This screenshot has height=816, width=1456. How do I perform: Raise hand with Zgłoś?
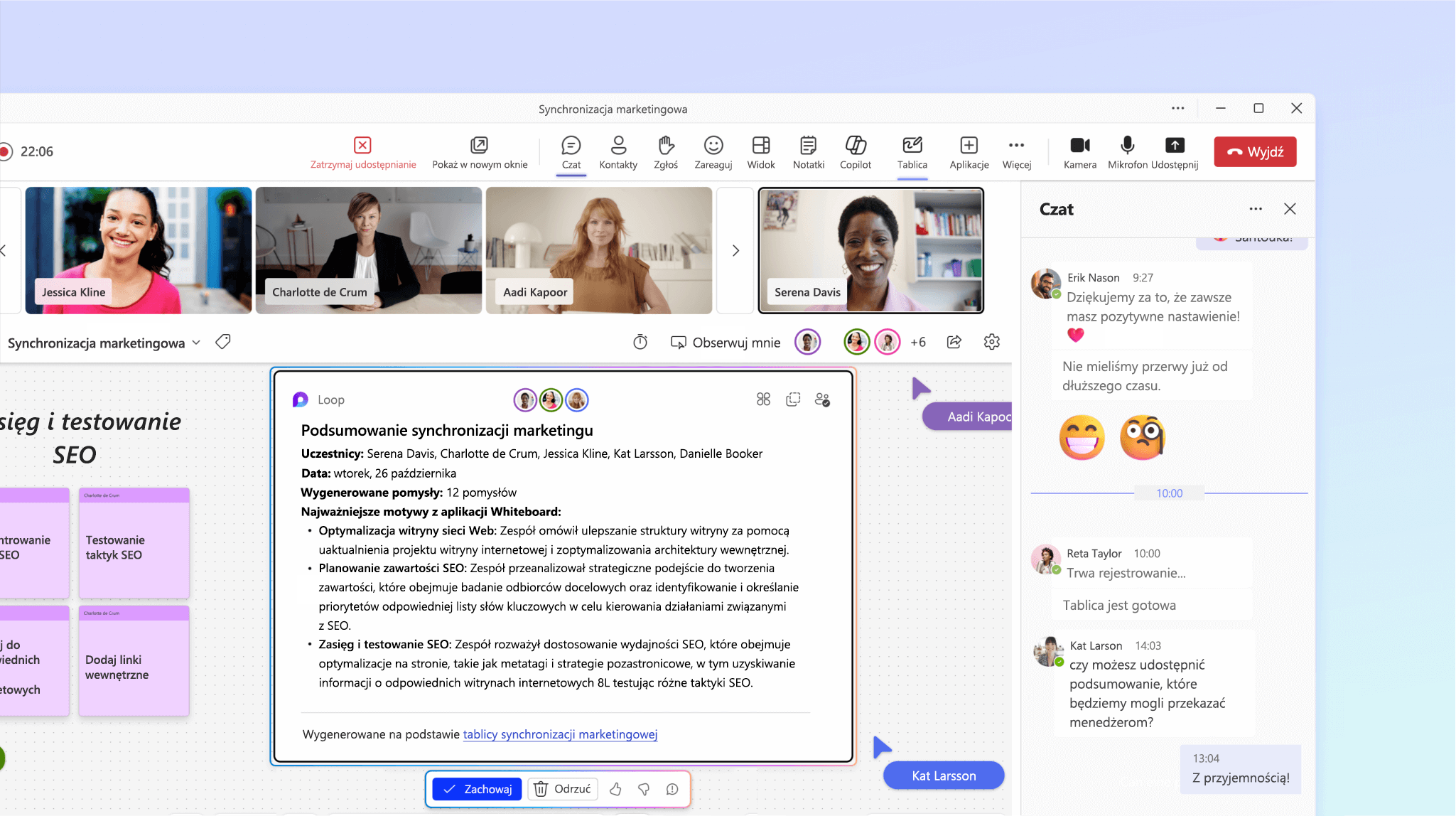pos(666,152)
